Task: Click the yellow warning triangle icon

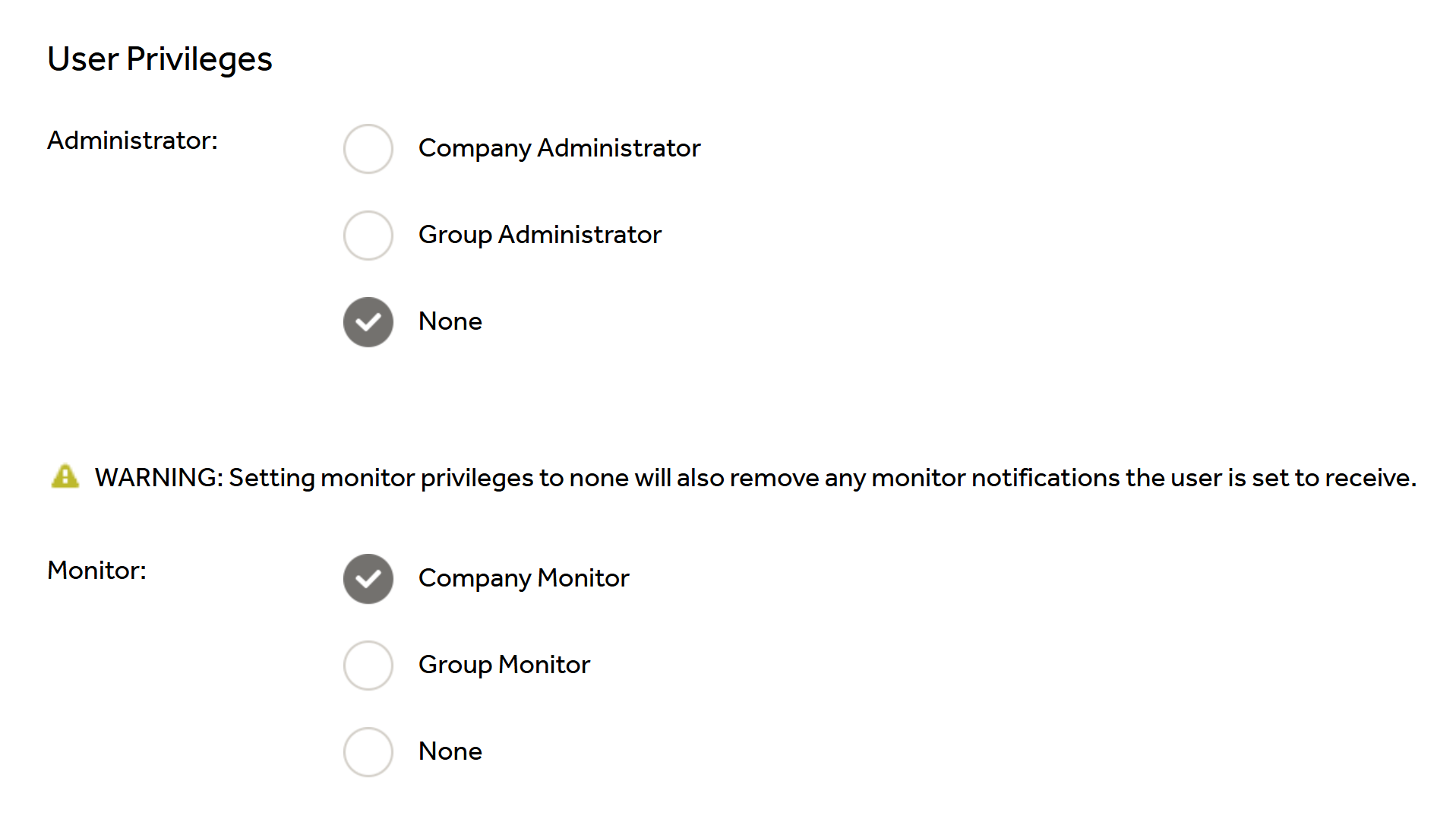Action: [x=65, y=476]
